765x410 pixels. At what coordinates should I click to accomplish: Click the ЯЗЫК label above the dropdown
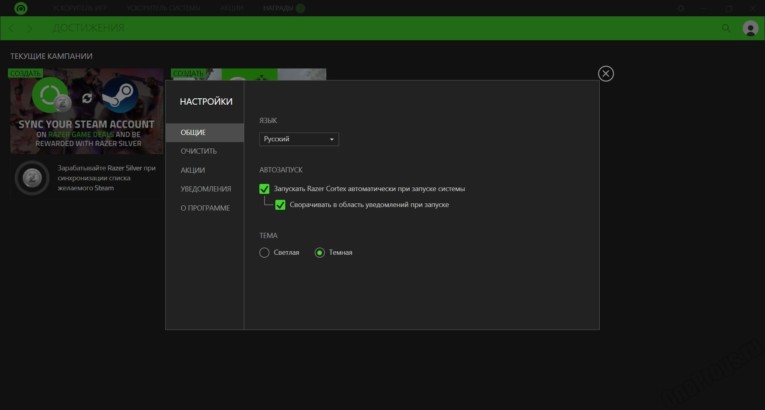268,121
